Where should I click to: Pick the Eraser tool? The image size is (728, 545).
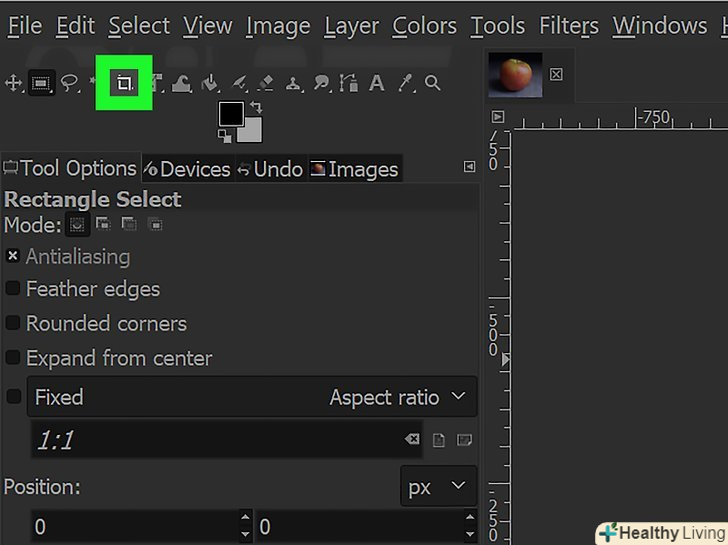[266, 84]
